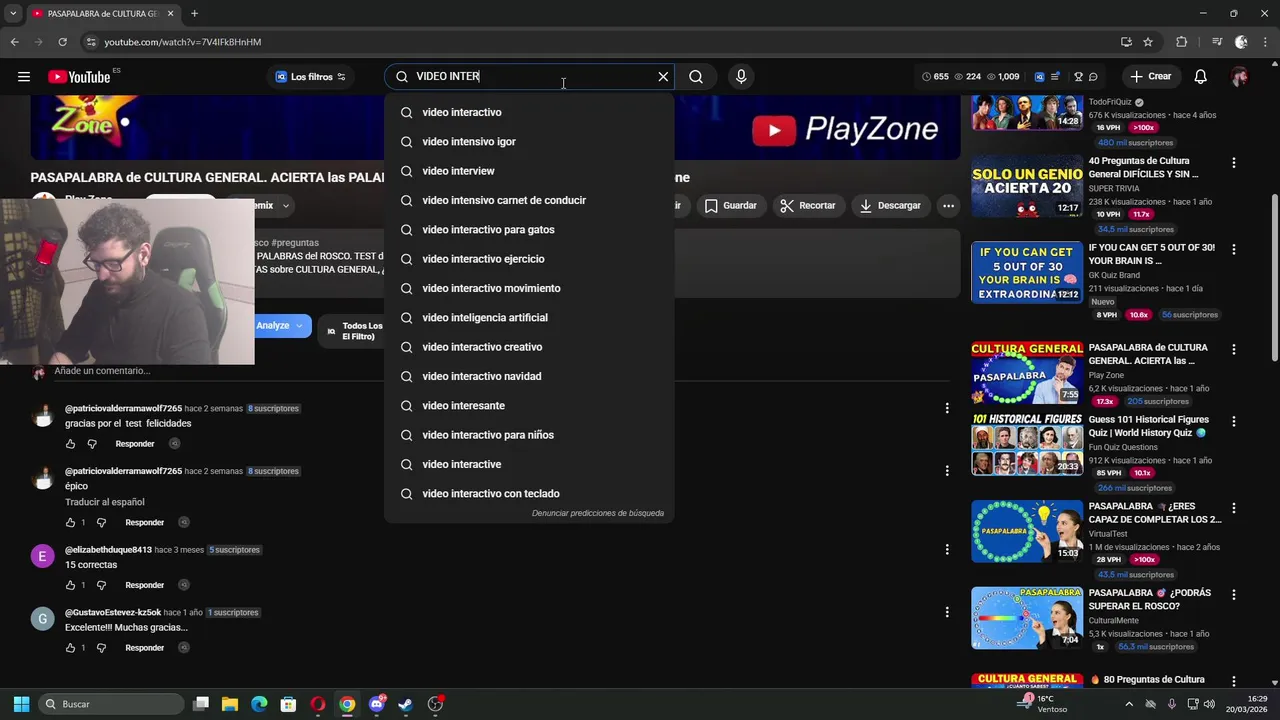Click Todos Los filter button
Image resolution: width=1280 pixels, height=720 pixels.
coord(353,331)
